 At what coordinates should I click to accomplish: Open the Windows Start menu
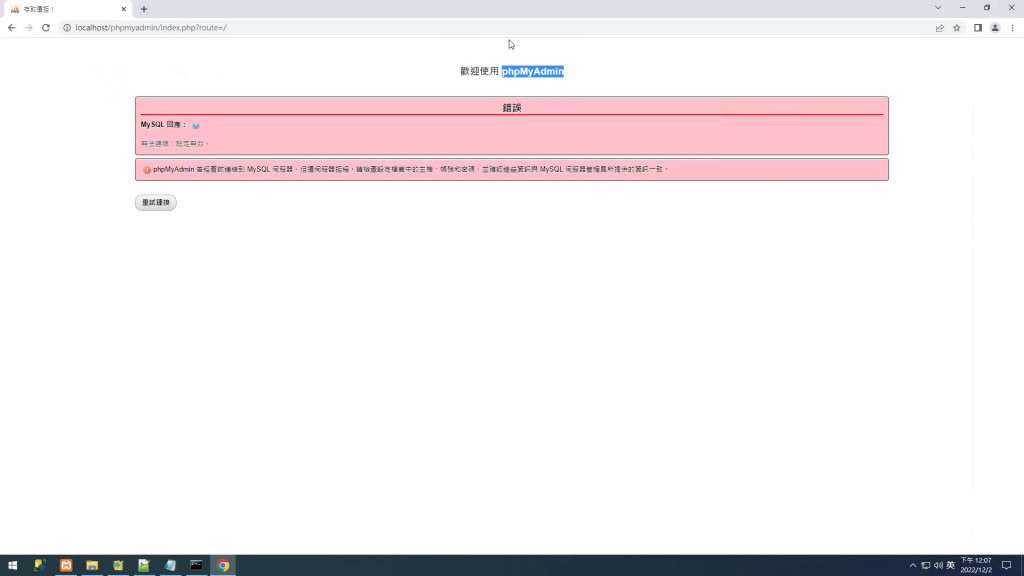(12, 565)
